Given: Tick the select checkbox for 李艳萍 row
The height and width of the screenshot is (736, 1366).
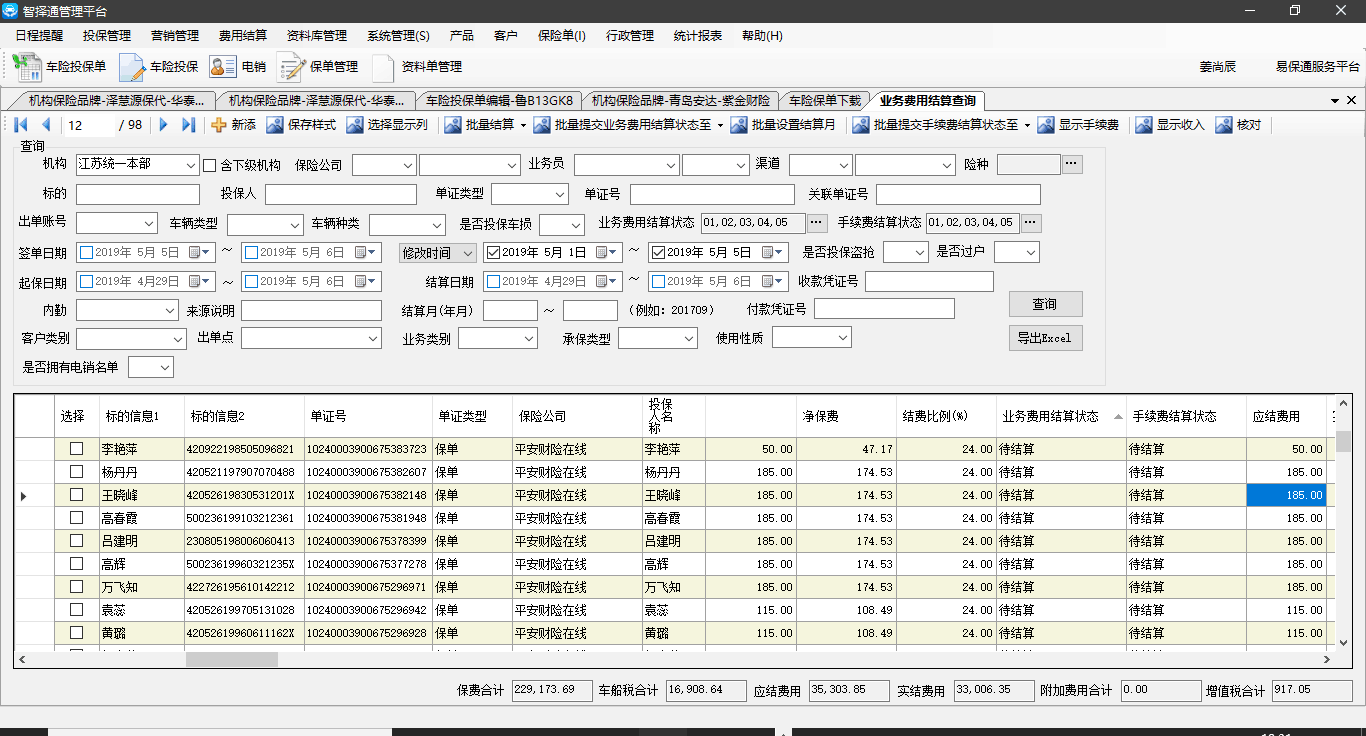Looking at the screenshot, I should point(76,449).
